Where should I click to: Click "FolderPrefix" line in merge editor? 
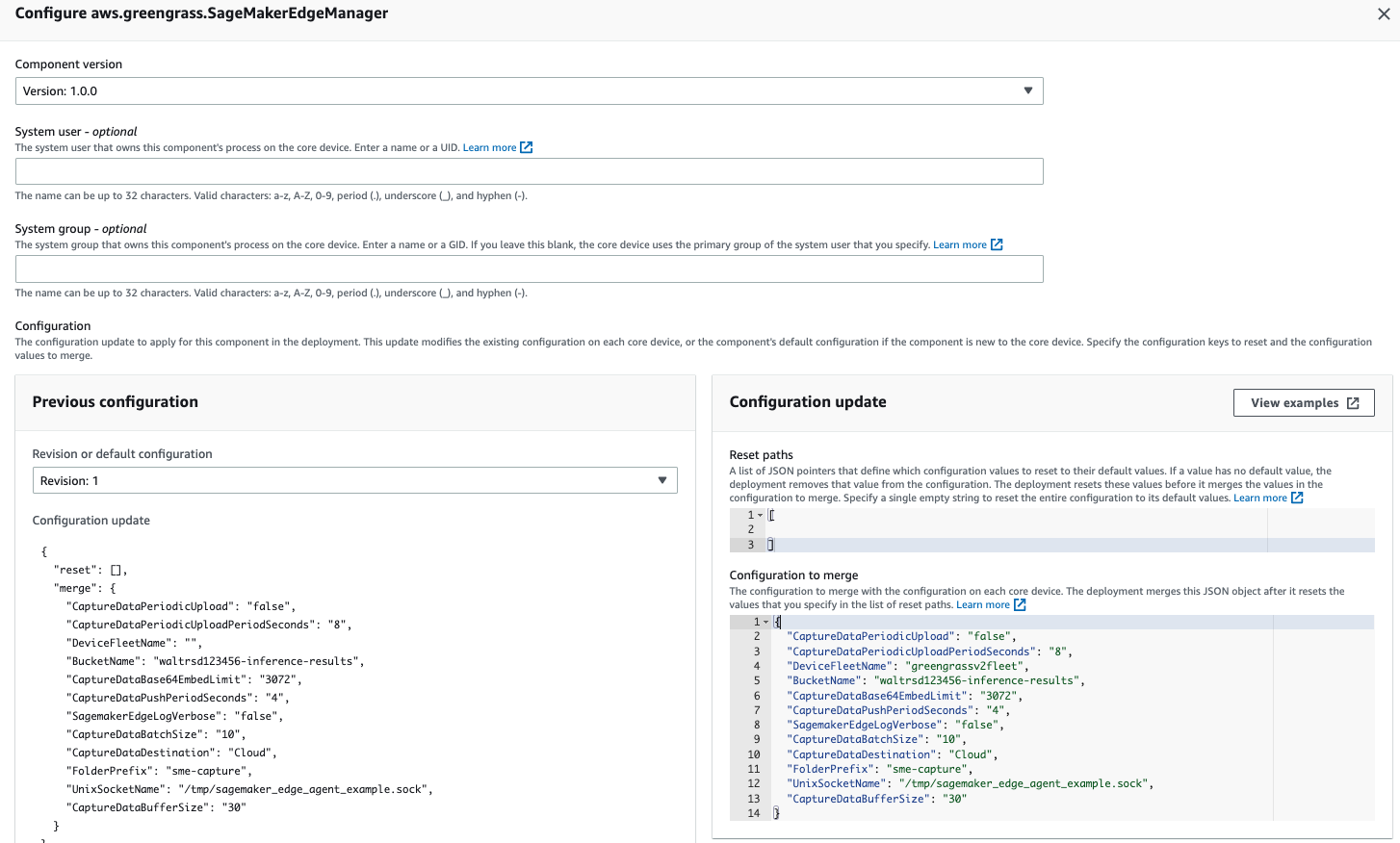[880, 769]
